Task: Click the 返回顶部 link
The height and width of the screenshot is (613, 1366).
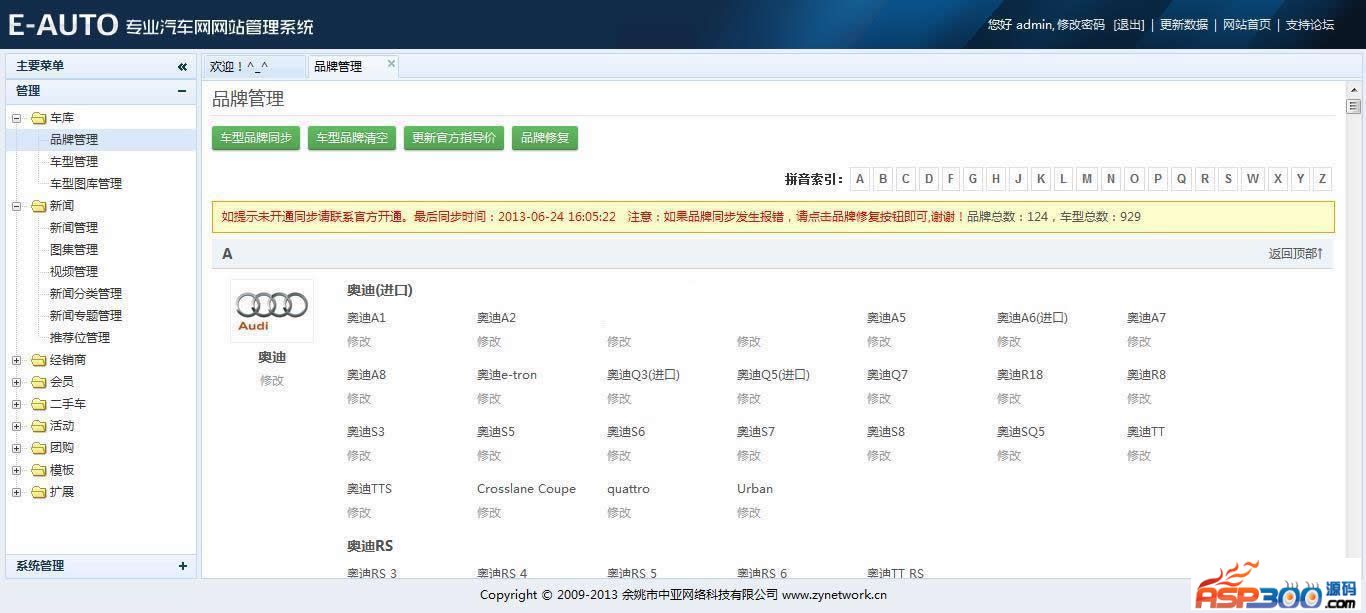Action: point(1295,254)
